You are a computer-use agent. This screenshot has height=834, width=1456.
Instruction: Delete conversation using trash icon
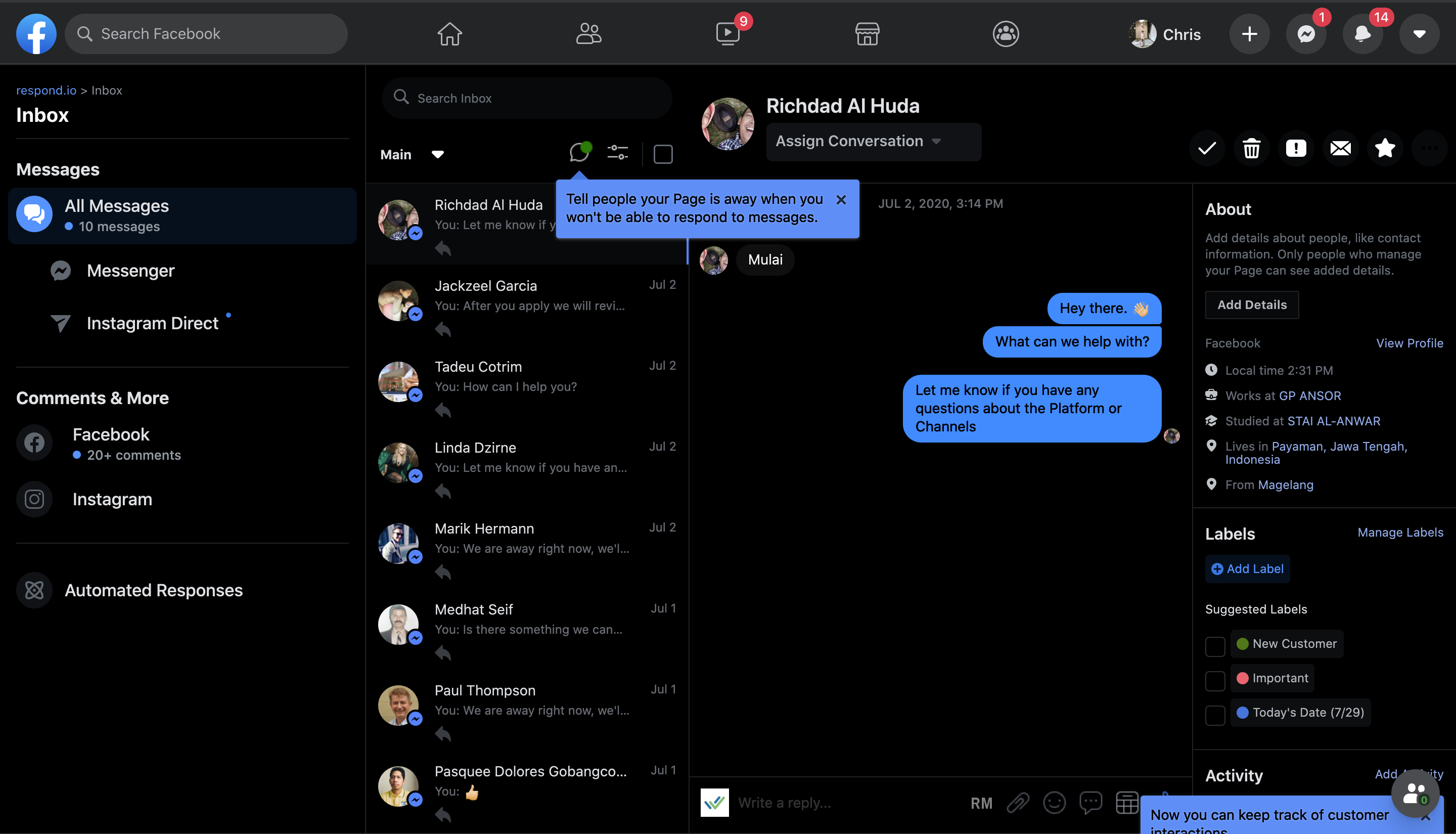click(1252, 148)
